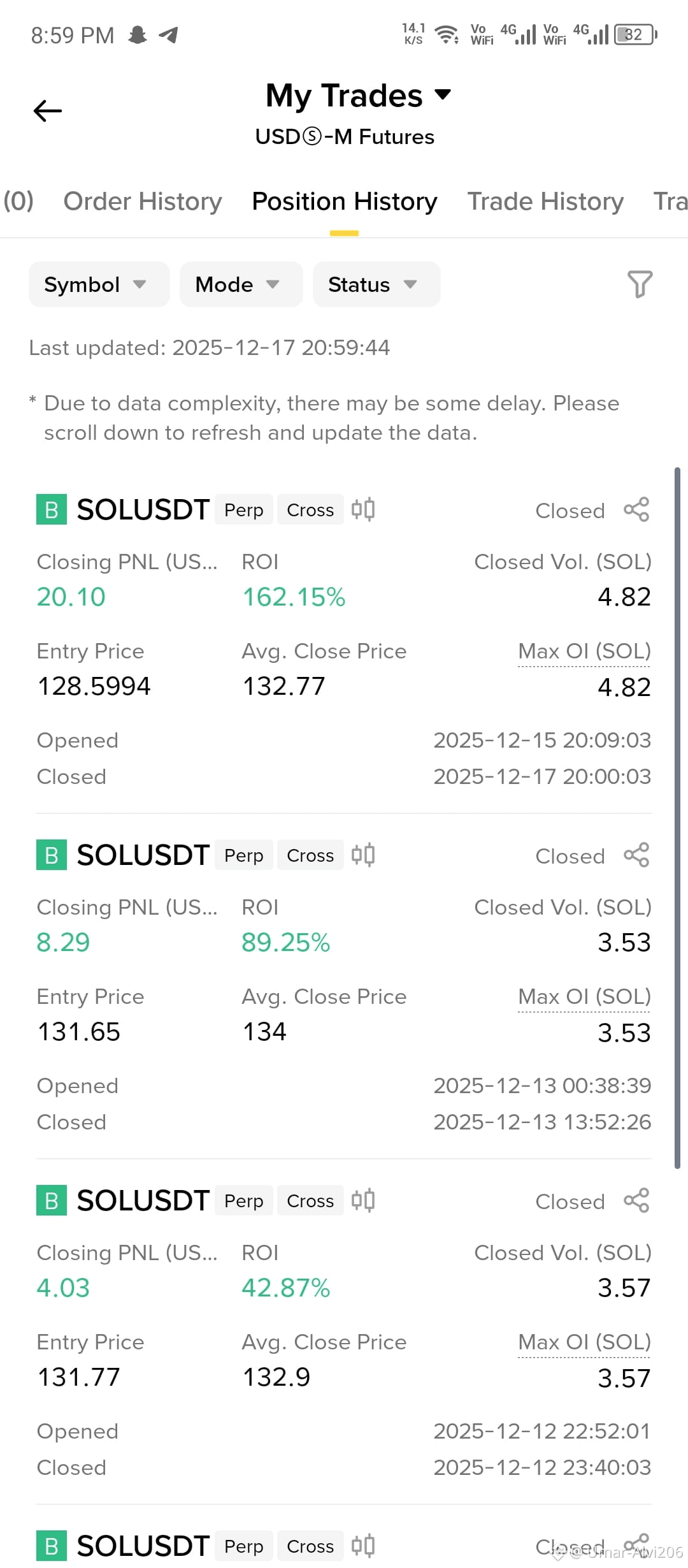688x1568 pixels.
Task: Open first SOLUSDT position title
Action: 143,510
